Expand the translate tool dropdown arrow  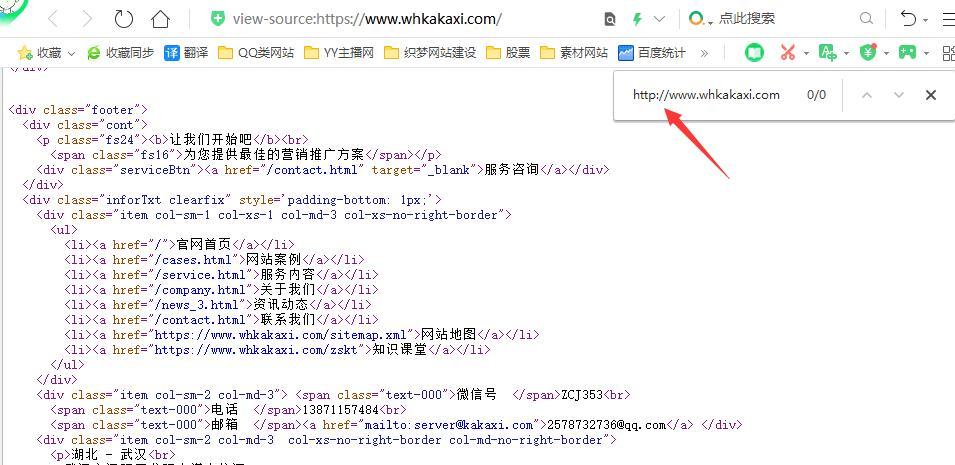click(x=846, y=54)
